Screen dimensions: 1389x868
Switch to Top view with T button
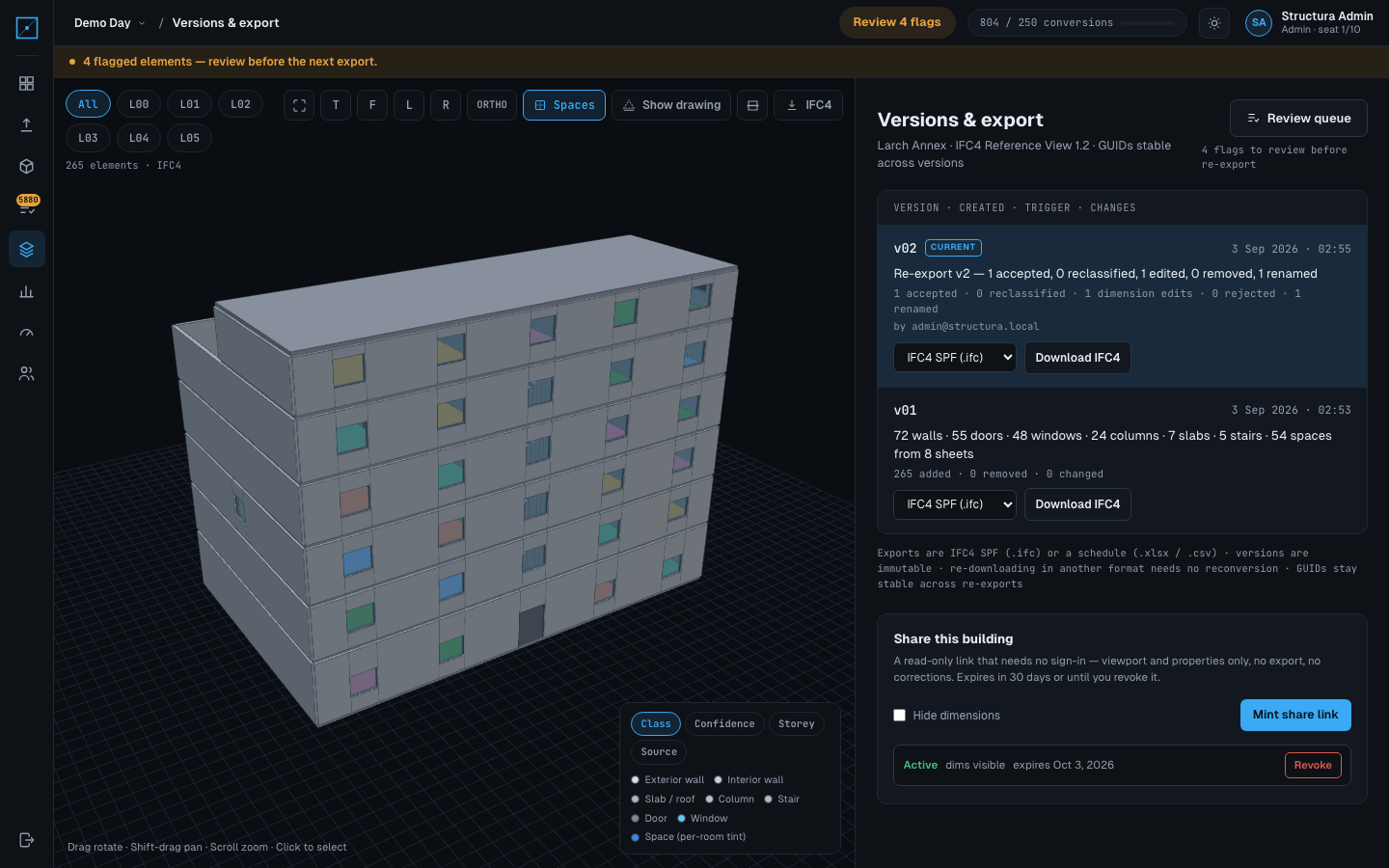pyautogui.click(x=336, y=105)
